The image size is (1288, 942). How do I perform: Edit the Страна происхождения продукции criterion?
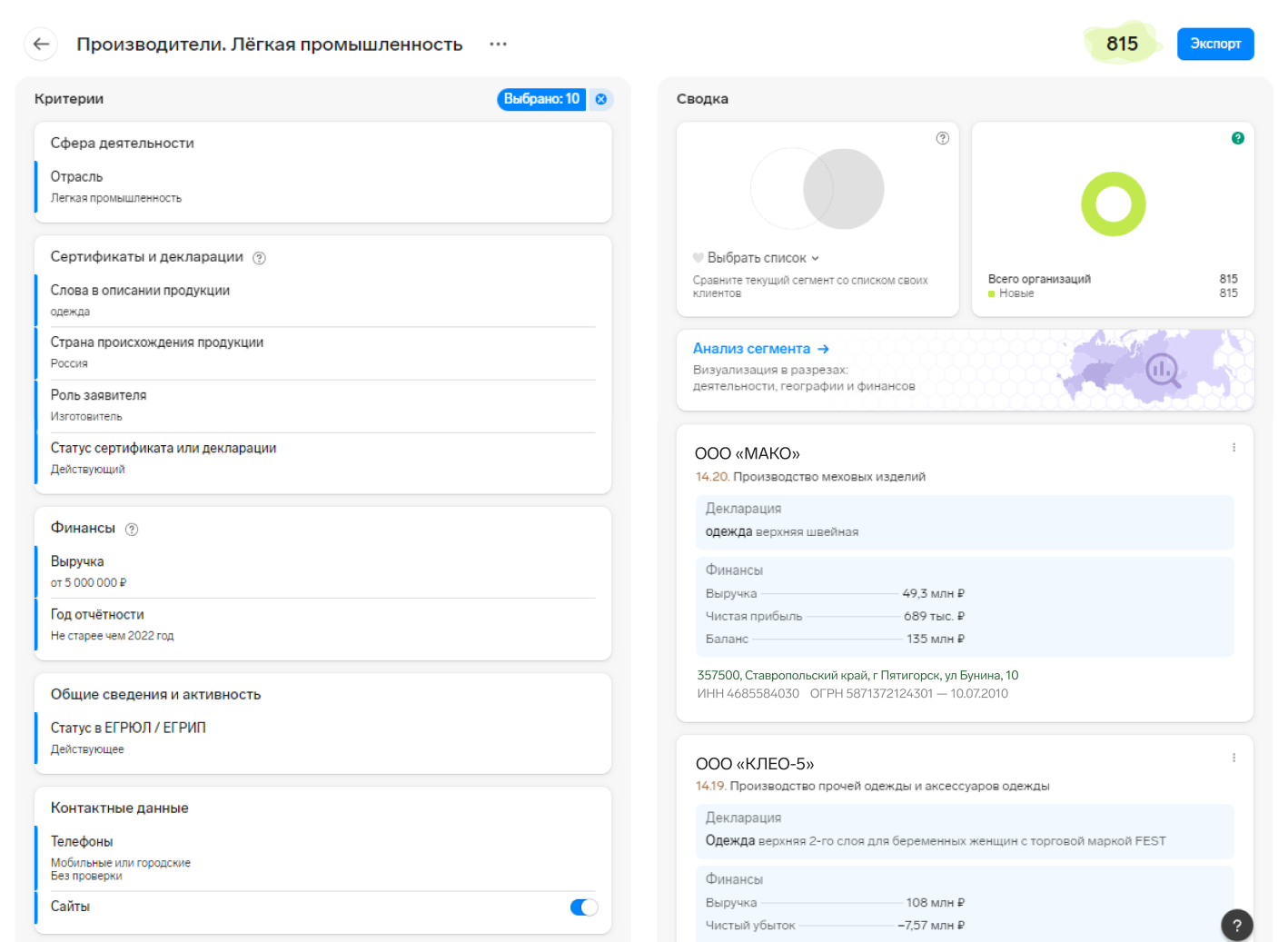[x=323, y=352]
